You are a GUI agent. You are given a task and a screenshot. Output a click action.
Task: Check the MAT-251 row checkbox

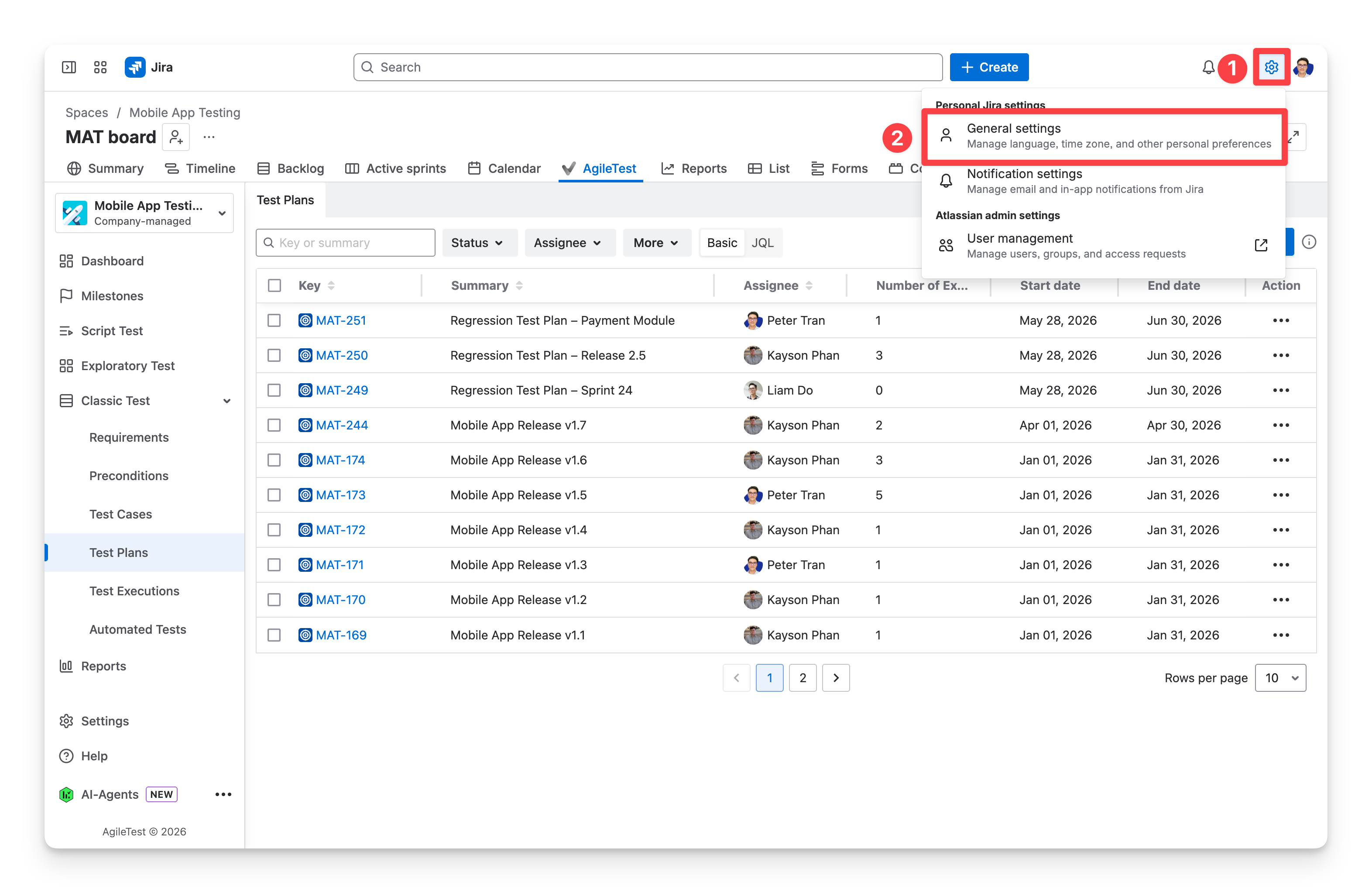point(274,320)
